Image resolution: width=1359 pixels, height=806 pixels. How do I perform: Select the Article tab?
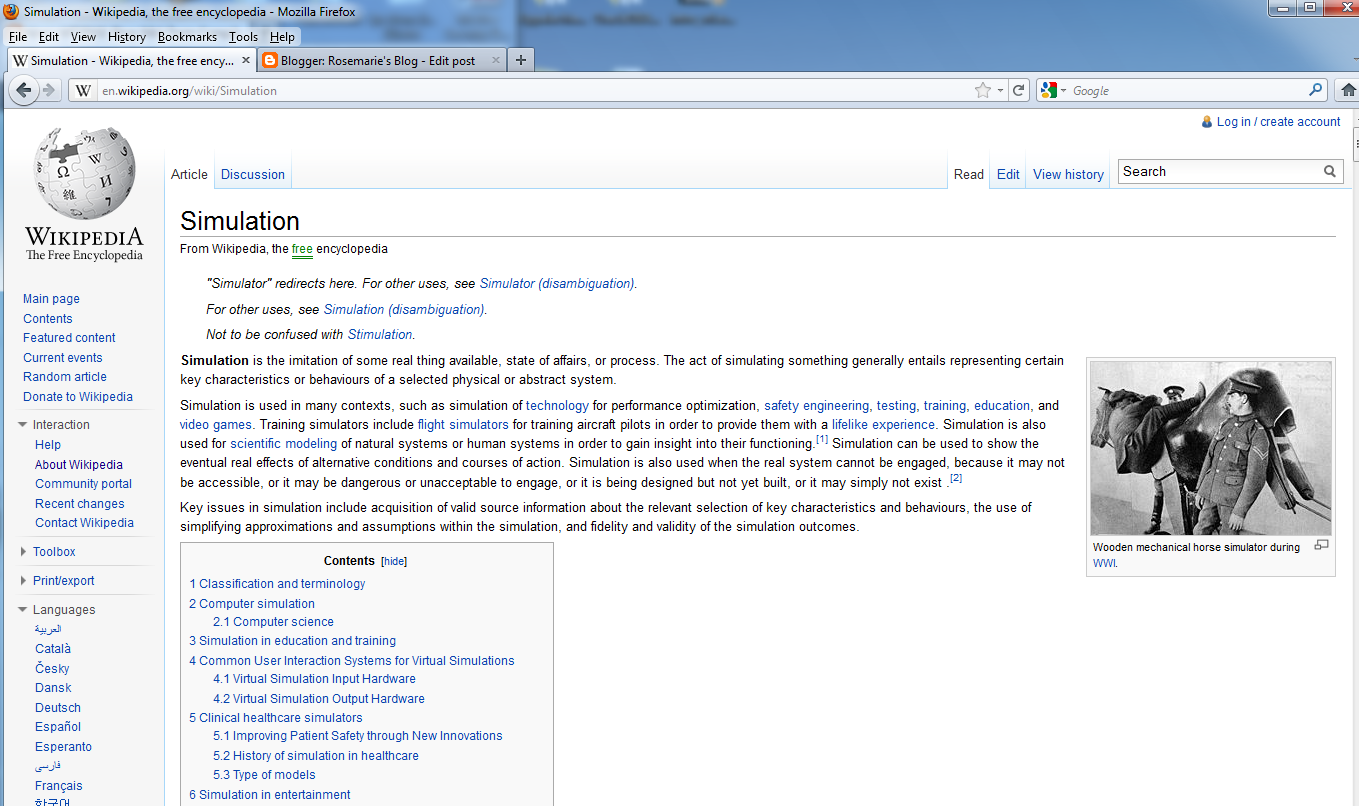(189, 174)
